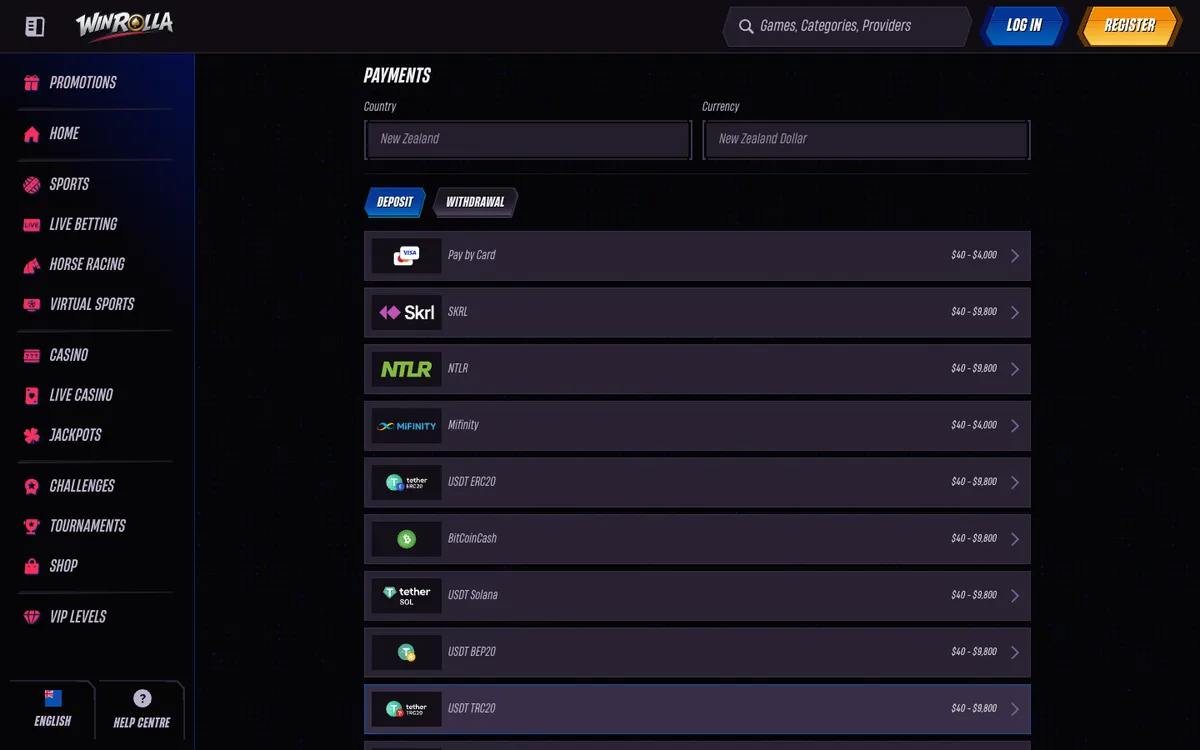Click the Mifinity logo

pos(406,426)
